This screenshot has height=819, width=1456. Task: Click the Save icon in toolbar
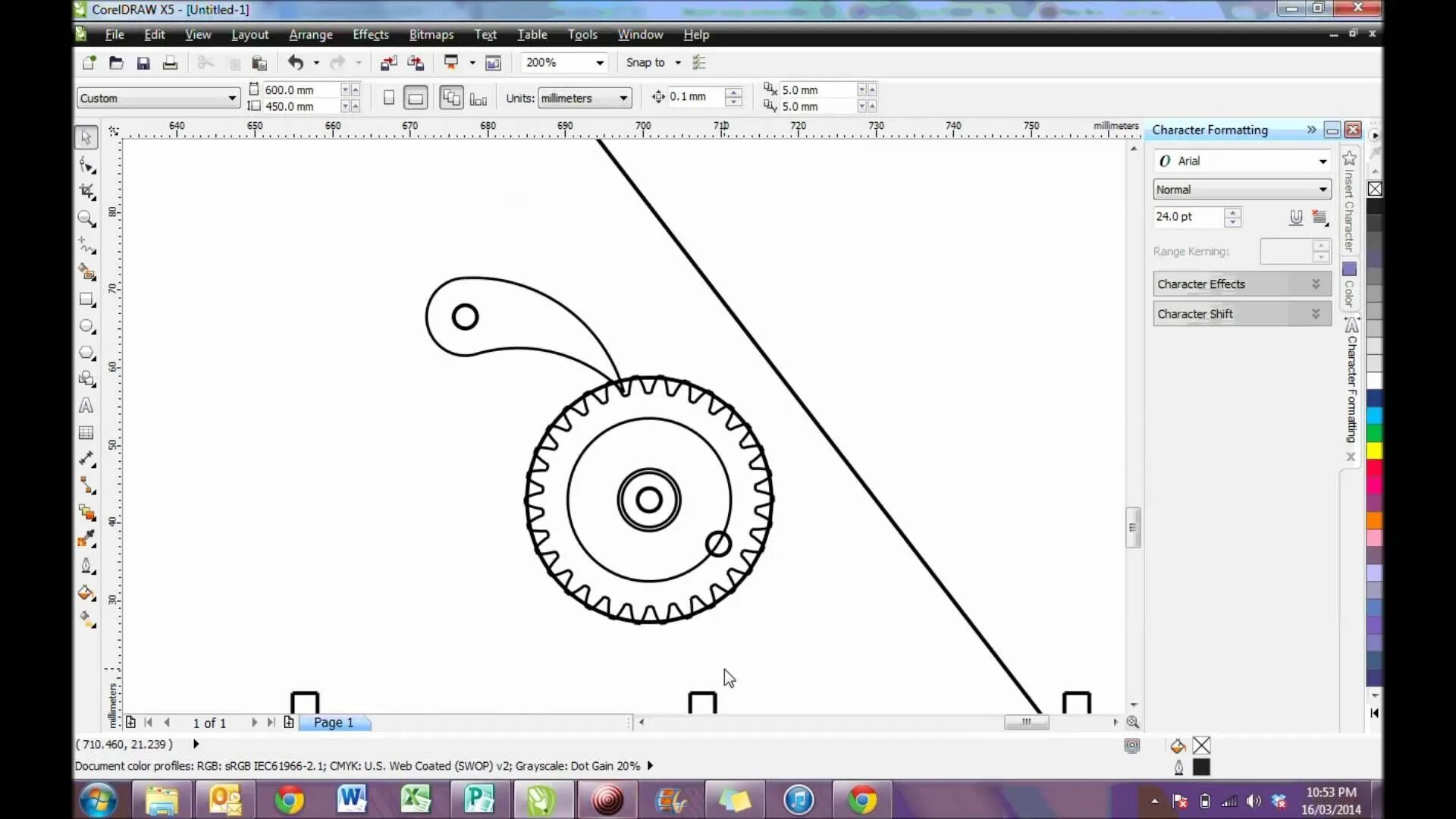143,63
